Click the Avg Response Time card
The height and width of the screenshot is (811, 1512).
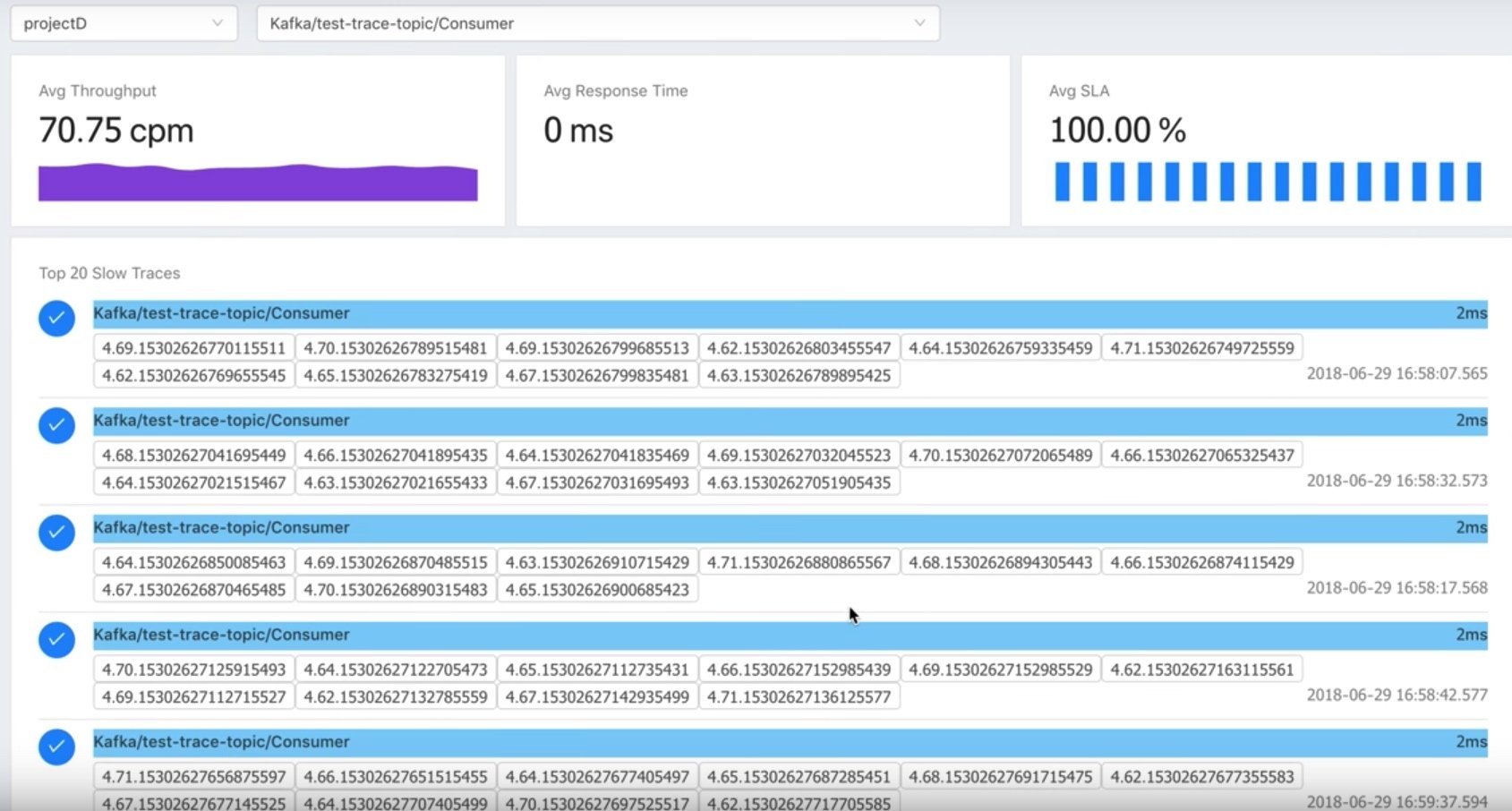[x=763, y=141]
